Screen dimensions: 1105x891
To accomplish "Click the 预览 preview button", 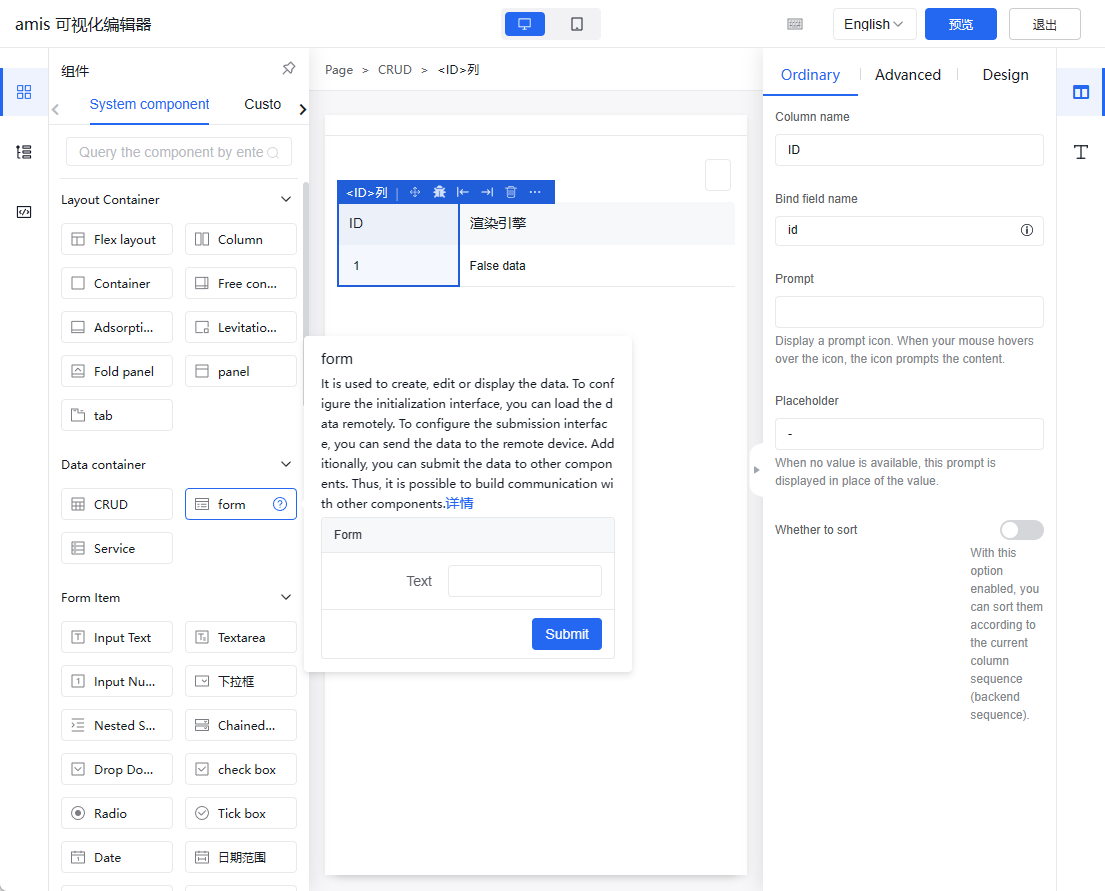I will (x=960, y=23).
